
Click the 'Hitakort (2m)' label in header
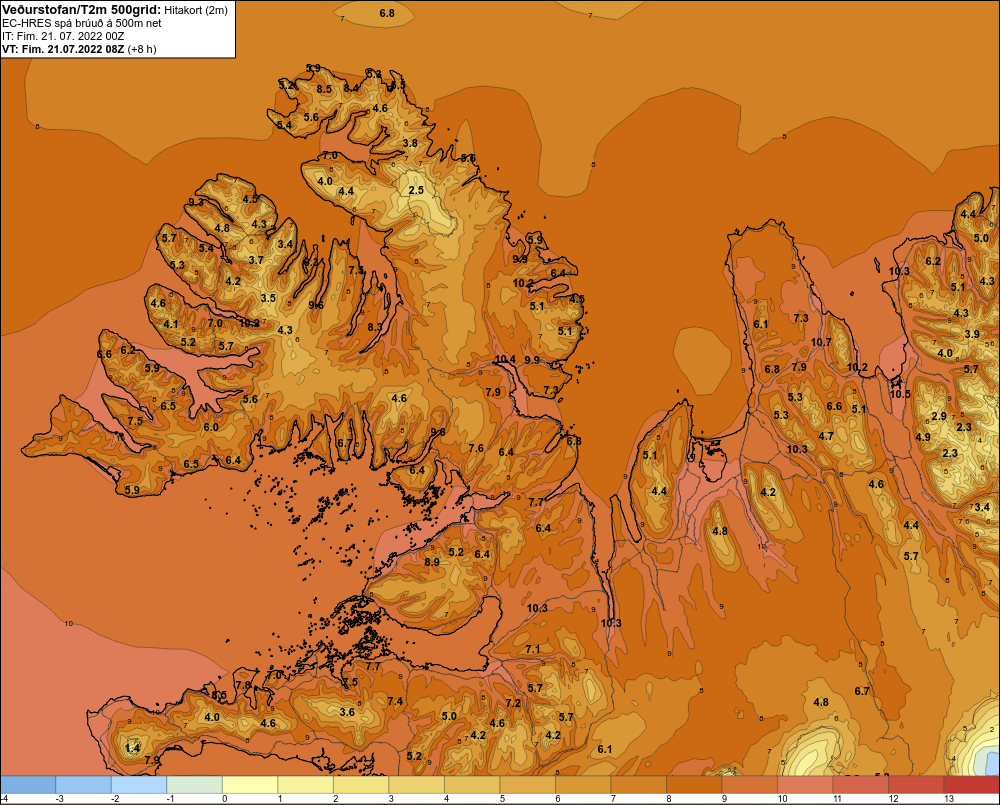196,10
